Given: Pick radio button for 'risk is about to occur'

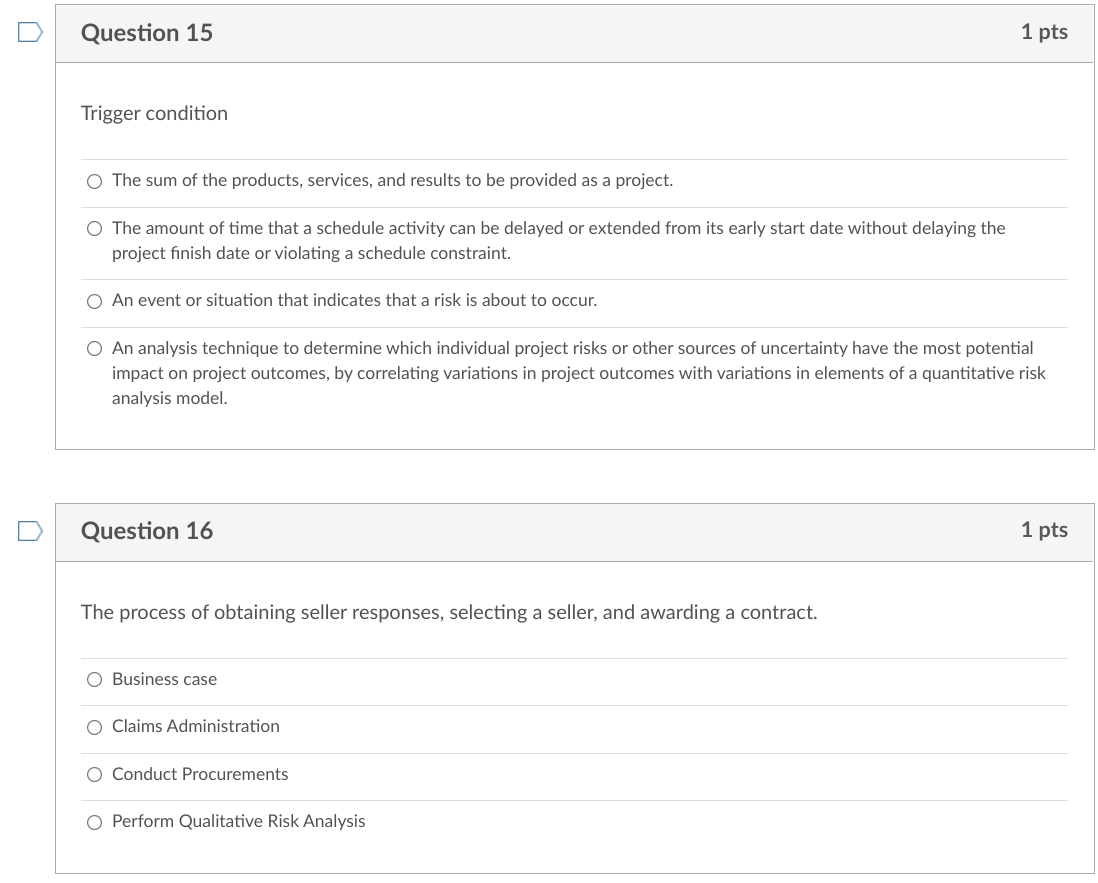Looking at the screenshot, I should pos(94,301).
